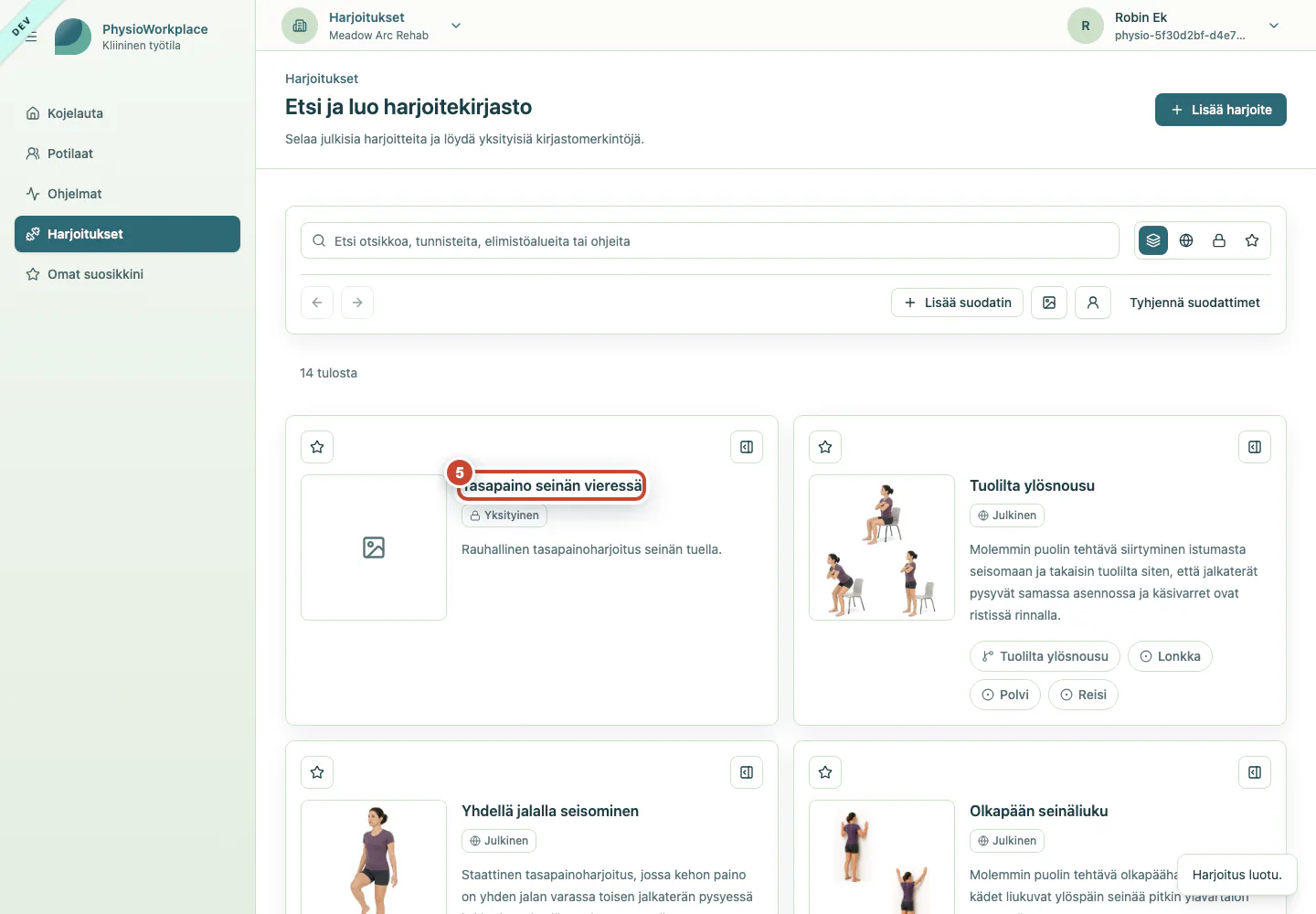Click the Lonkka tag chip
This screenshot has width=1316, height=914.
pyautogui.click(x=1170, y=656)
